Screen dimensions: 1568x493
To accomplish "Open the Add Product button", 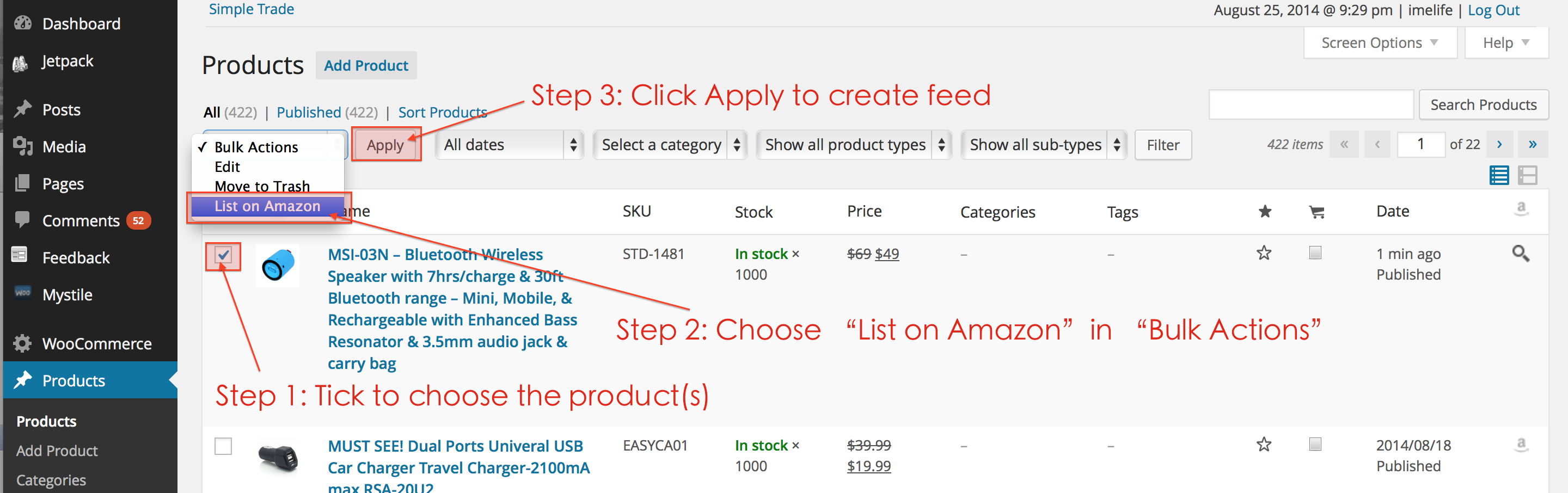I will (366, 66).
